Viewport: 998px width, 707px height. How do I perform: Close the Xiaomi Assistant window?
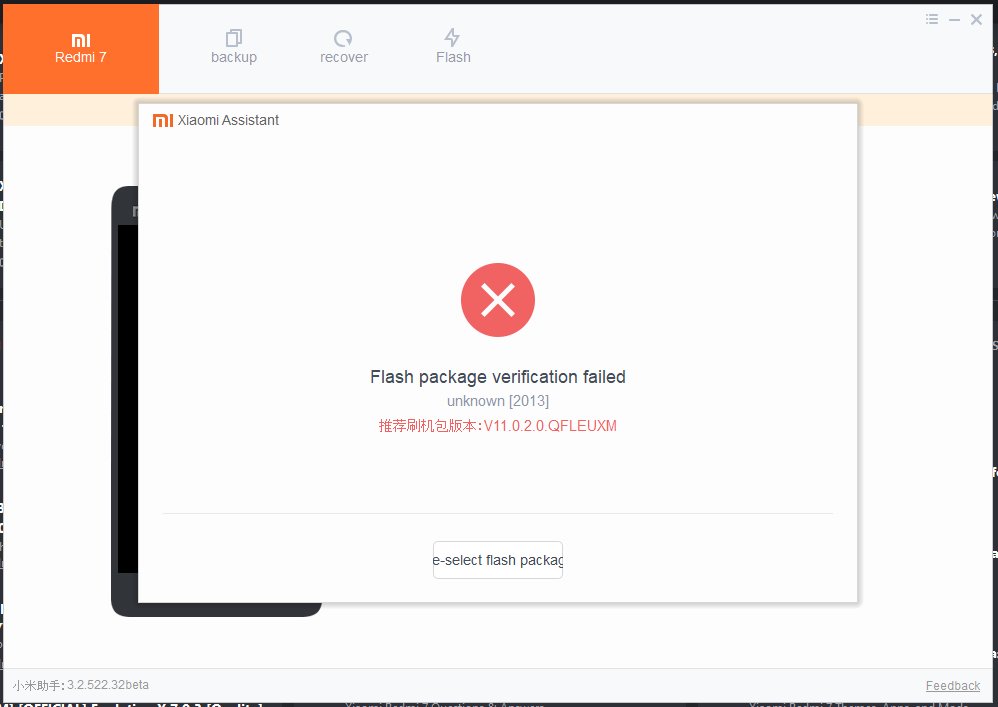[976, 20]
